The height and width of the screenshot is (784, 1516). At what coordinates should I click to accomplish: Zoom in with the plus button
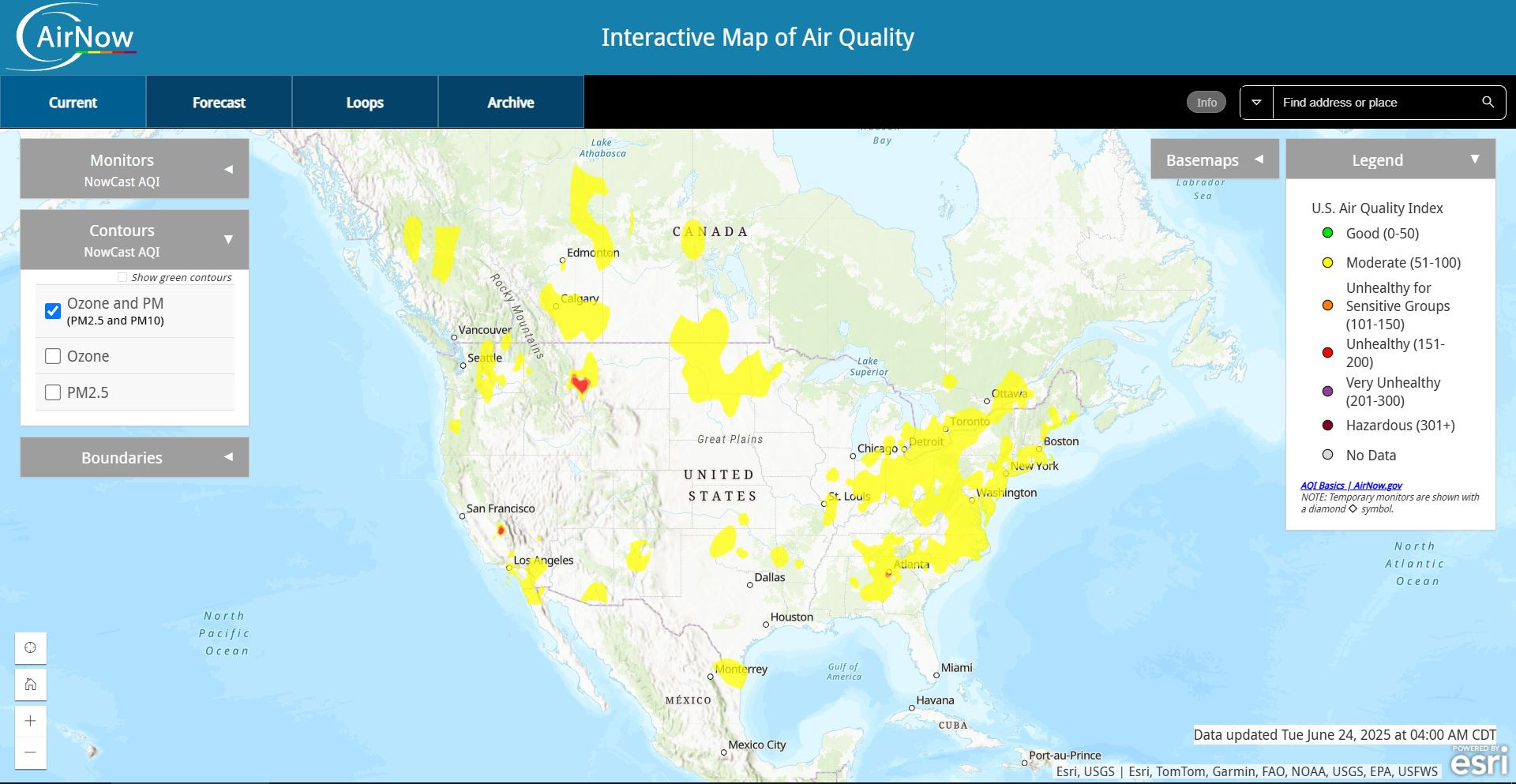point(31,721)
